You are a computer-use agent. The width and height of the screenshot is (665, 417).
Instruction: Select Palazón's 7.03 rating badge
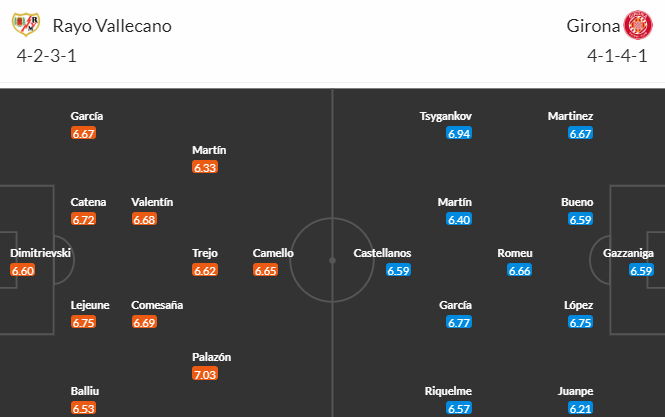205,374
